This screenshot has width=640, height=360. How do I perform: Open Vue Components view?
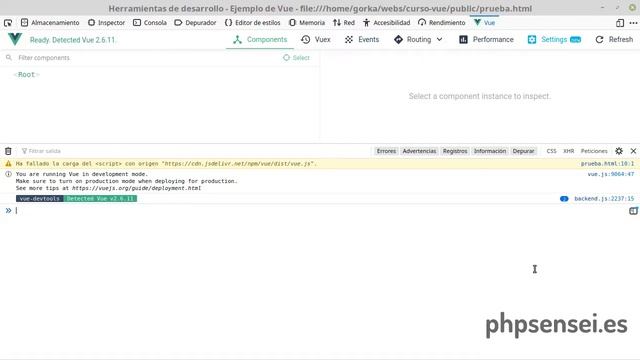[260, 40]
